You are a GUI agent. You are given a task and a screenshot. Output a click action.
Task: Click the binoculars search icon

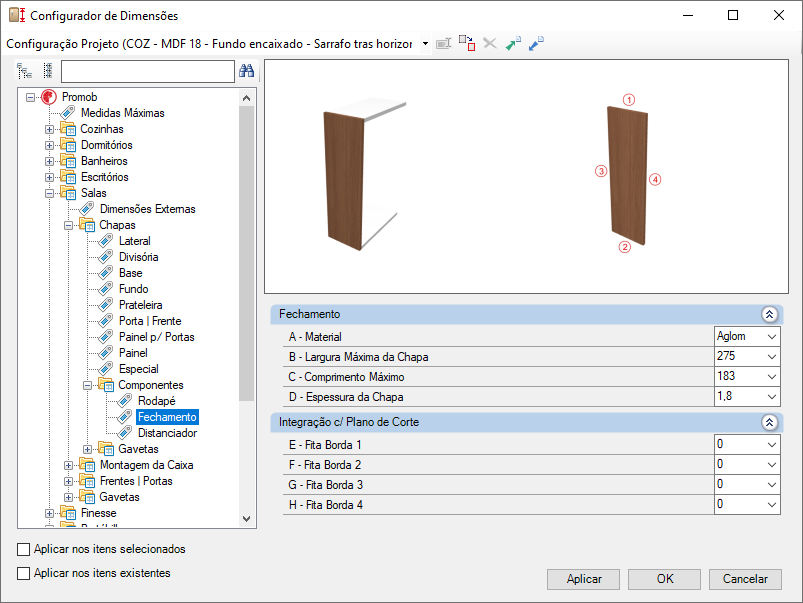tap(247, 71)
